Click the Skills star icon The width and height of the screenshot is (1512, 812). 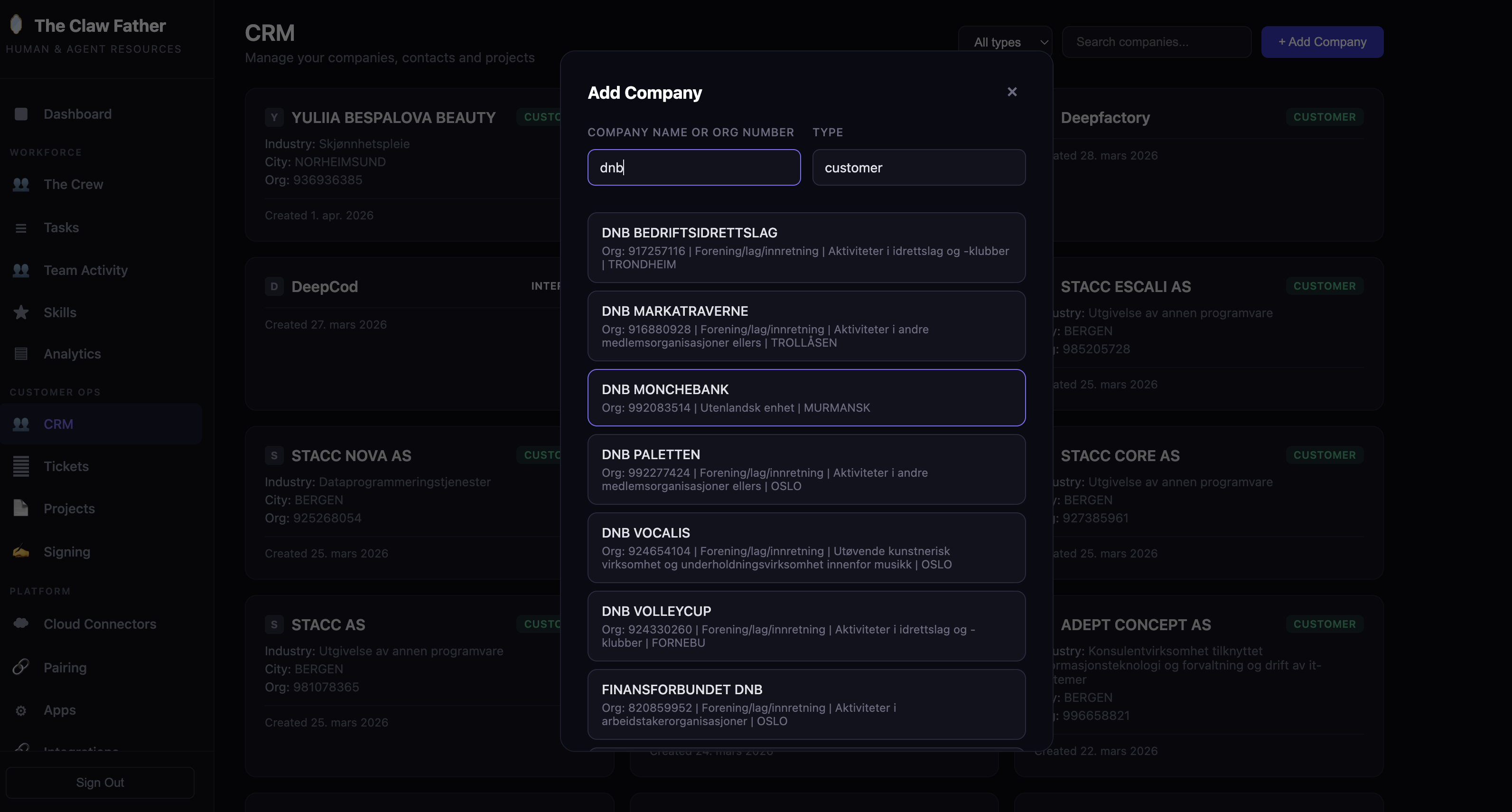[21, 312]
